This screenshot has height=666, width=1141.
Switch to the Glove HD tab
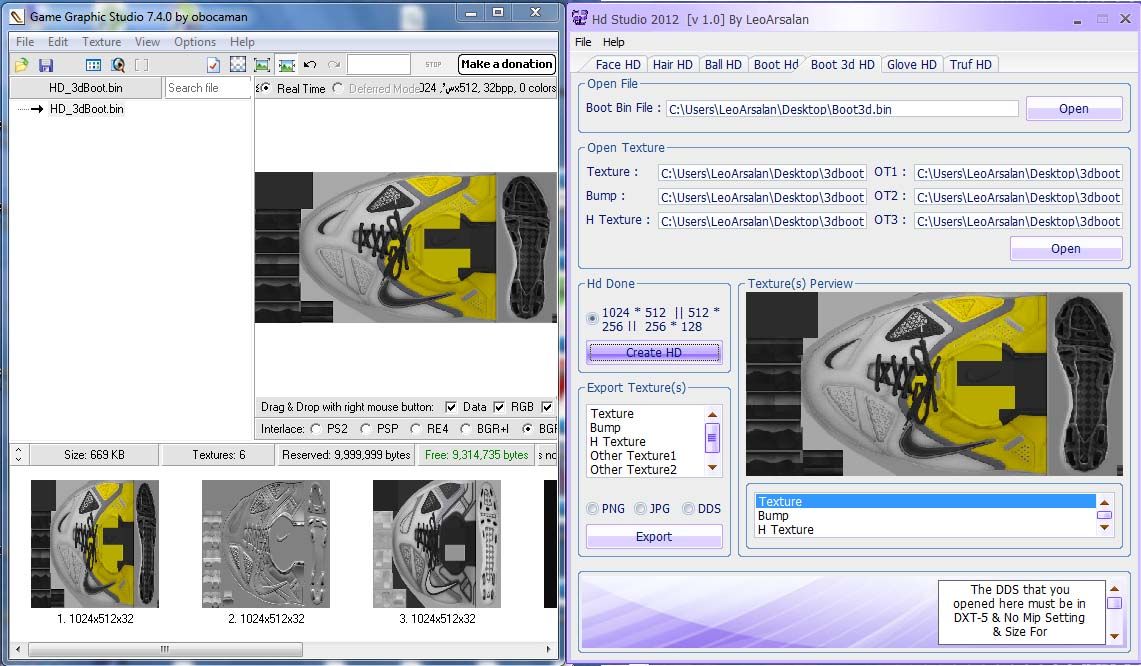[x=911, y=64]
